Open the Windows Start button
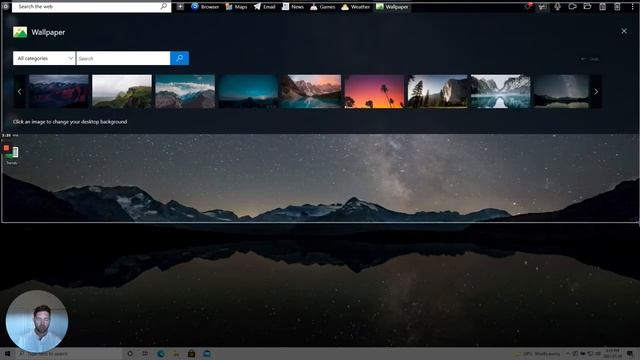Image resolution: width=640 pixels, height=360 pixels. [x=7, y=353]
